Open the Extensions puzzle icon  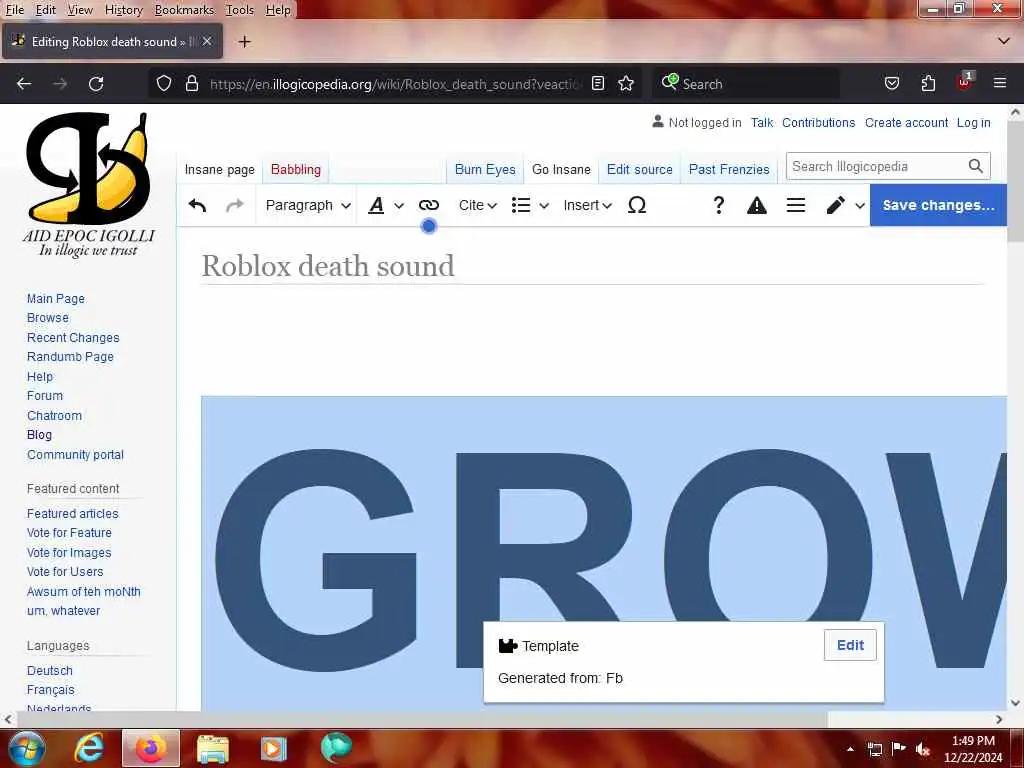point(928,84)
